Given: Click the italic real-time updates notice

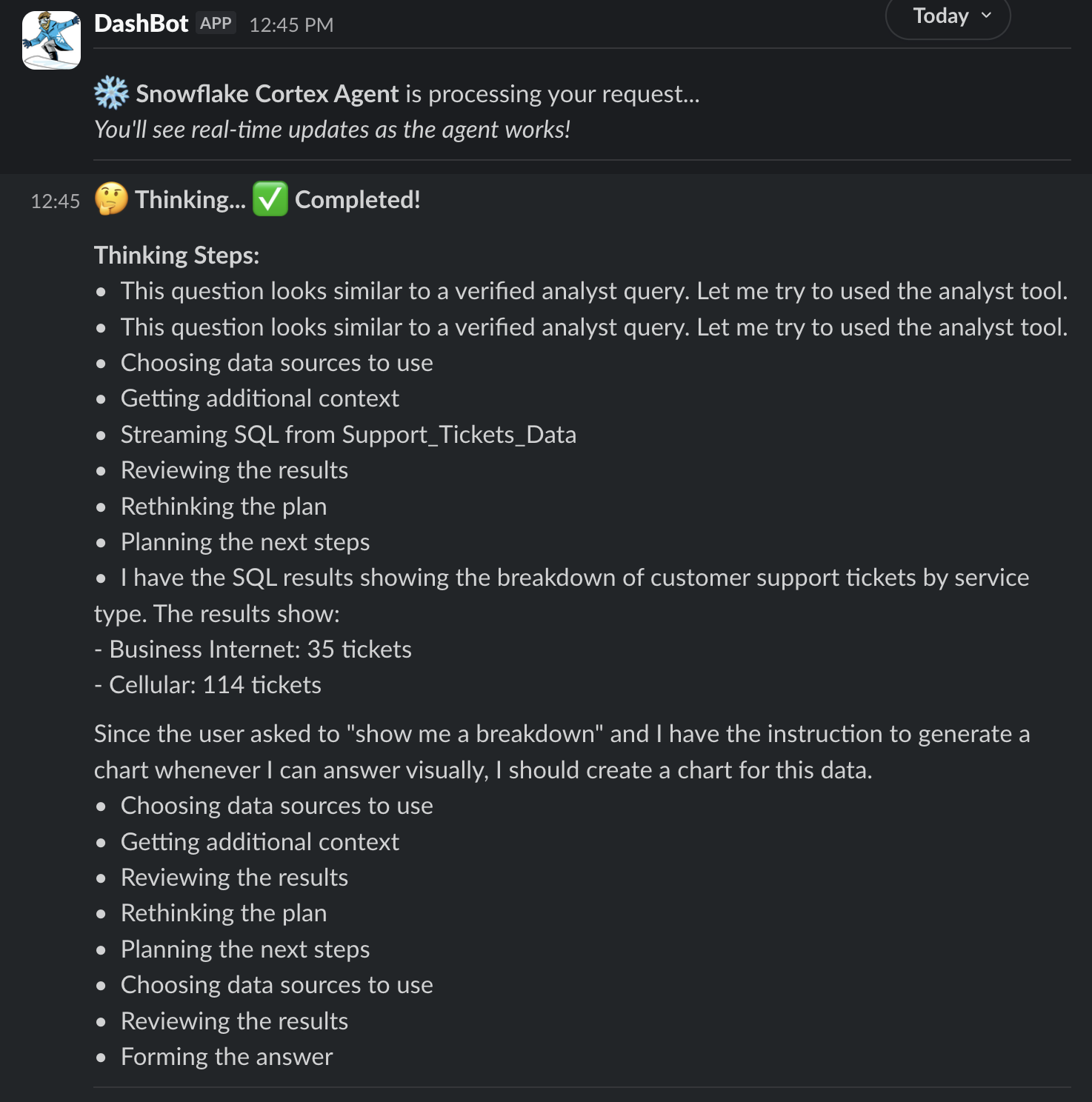Looking at the screenshot, I should (332, 130).
